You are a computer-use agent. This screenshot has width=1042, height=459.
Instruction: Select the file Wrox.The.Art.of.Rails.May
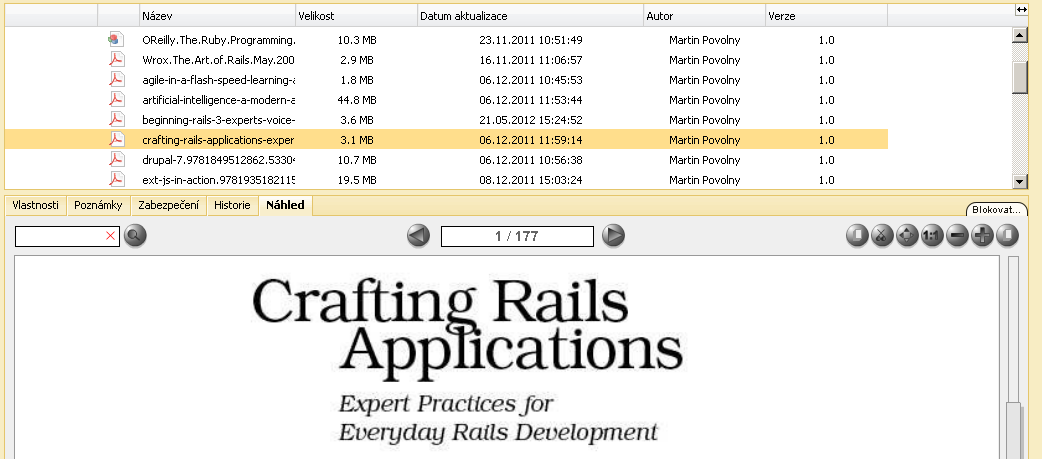click(x=218, y=60)
